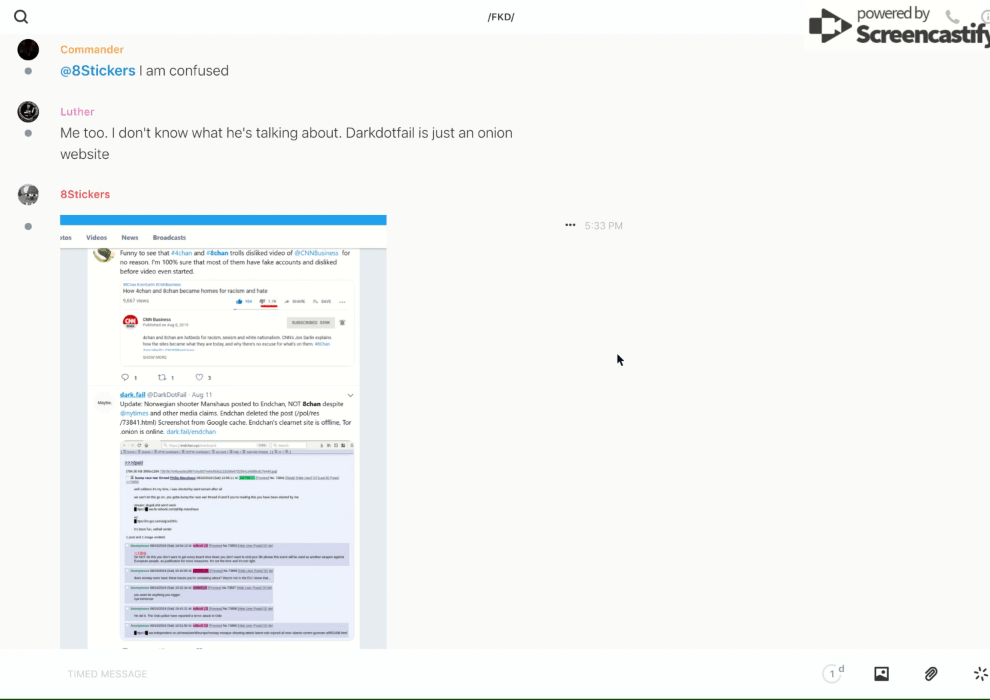Viewport: 990px width, 700px height.
Task: Open the shared tweet screenshot image
Action: click(x=223, y=432)
